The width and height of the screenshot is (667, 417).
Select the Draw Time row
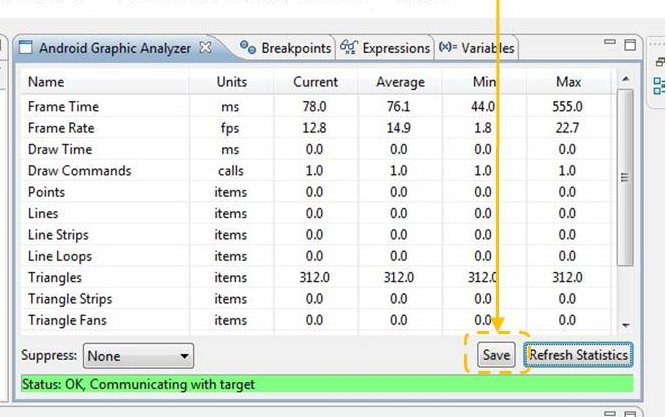pyautogui.click(x=316, y=149)
